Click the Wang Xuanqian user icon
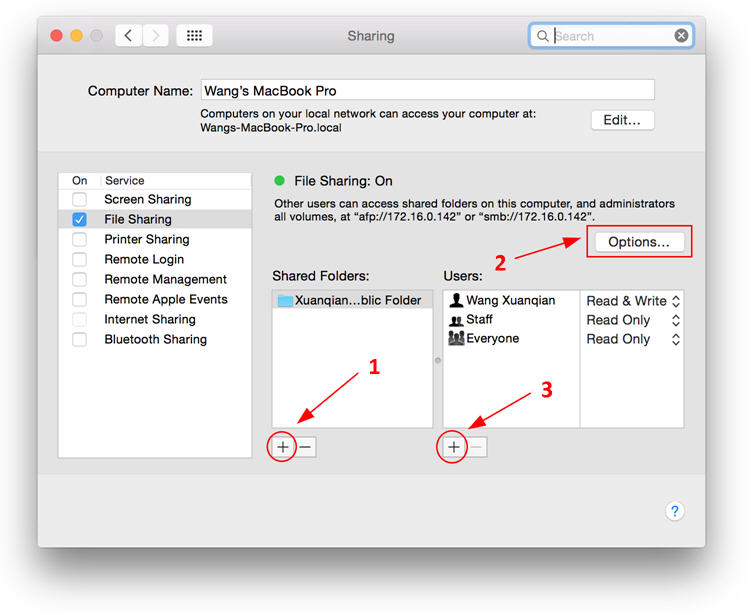Image resolution: width=753 pixels, height=613 pixels. point(456,300)
